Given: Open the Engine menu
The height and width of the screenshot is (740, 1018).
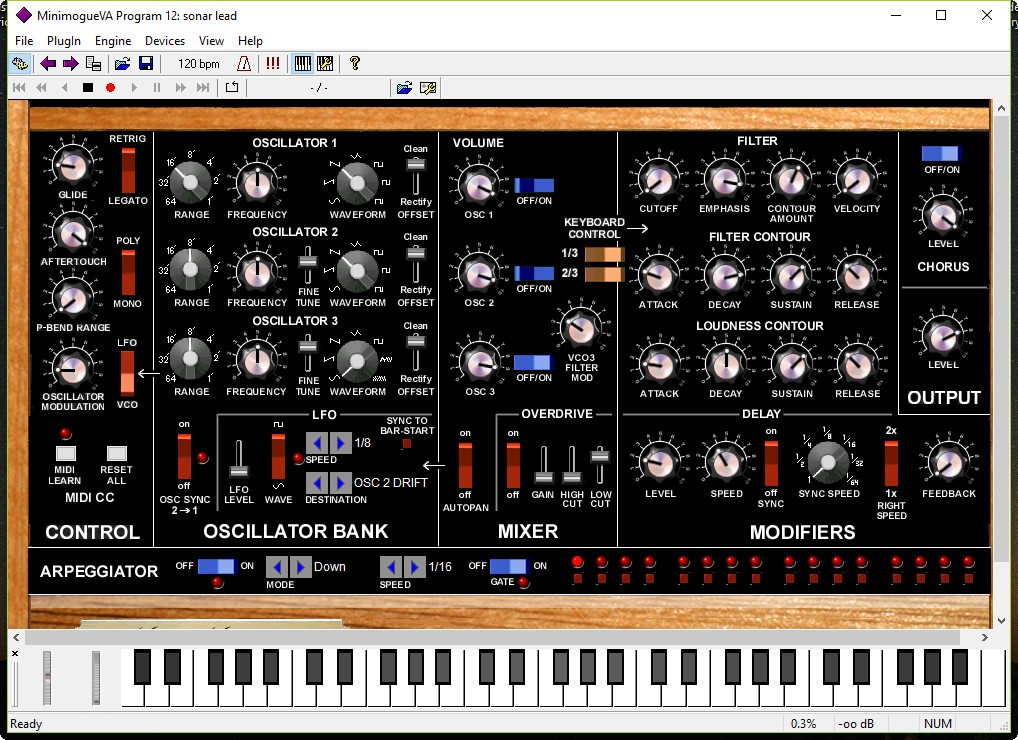Looking at the screenshot, I should pyautogui.click(x=113, y=41).
